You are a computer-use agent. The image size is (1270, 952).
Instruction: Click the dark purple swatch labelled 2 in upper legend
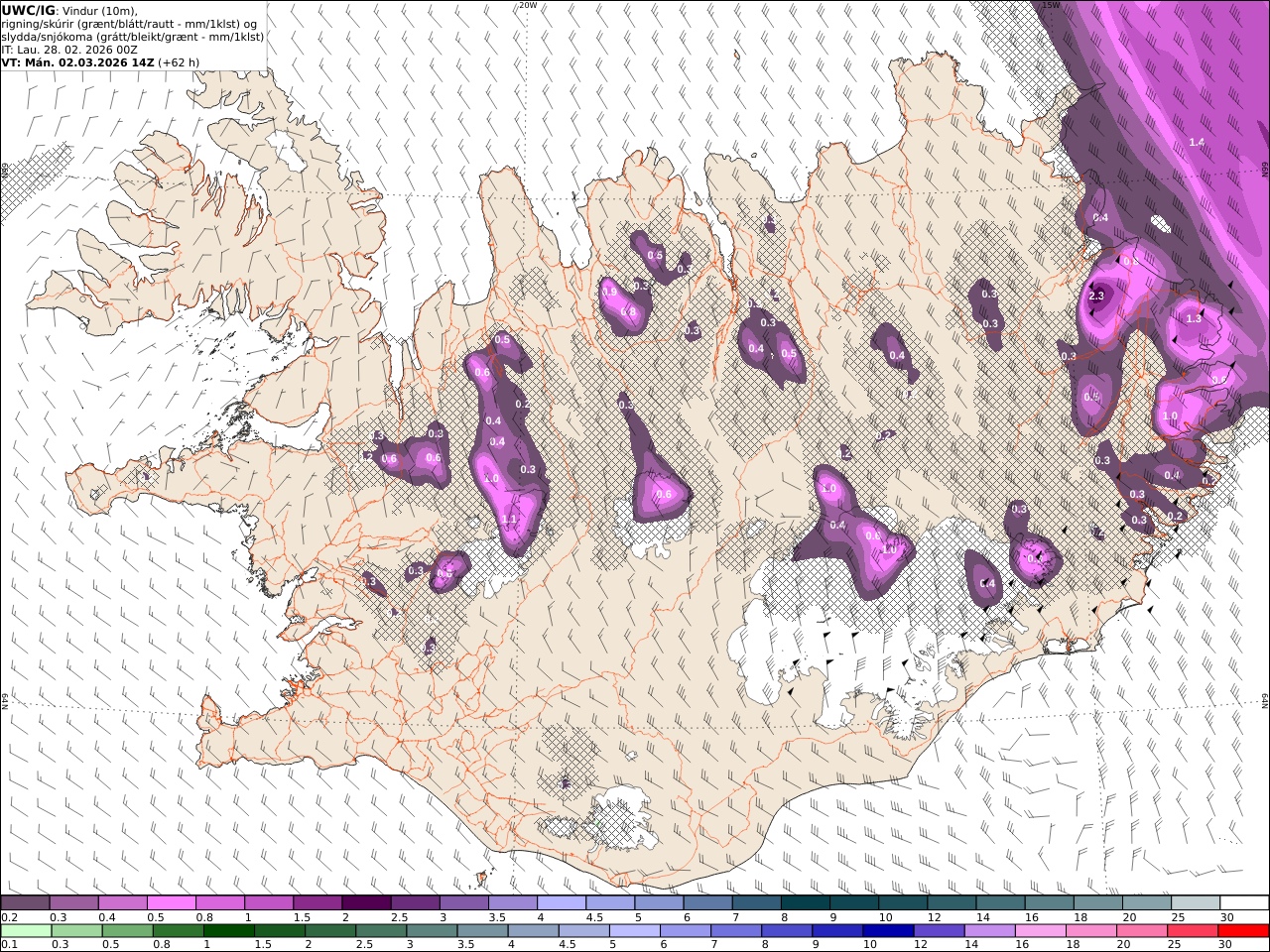366,903
